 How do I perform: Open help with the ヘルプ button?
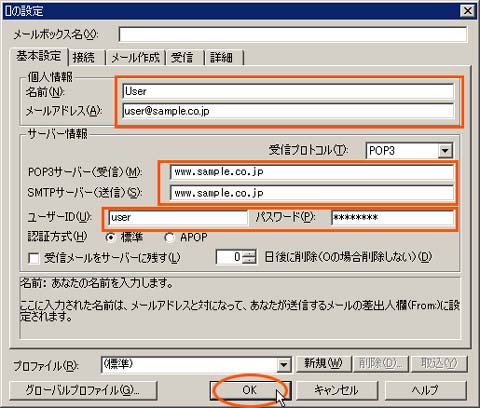click(x=426, y=390)
